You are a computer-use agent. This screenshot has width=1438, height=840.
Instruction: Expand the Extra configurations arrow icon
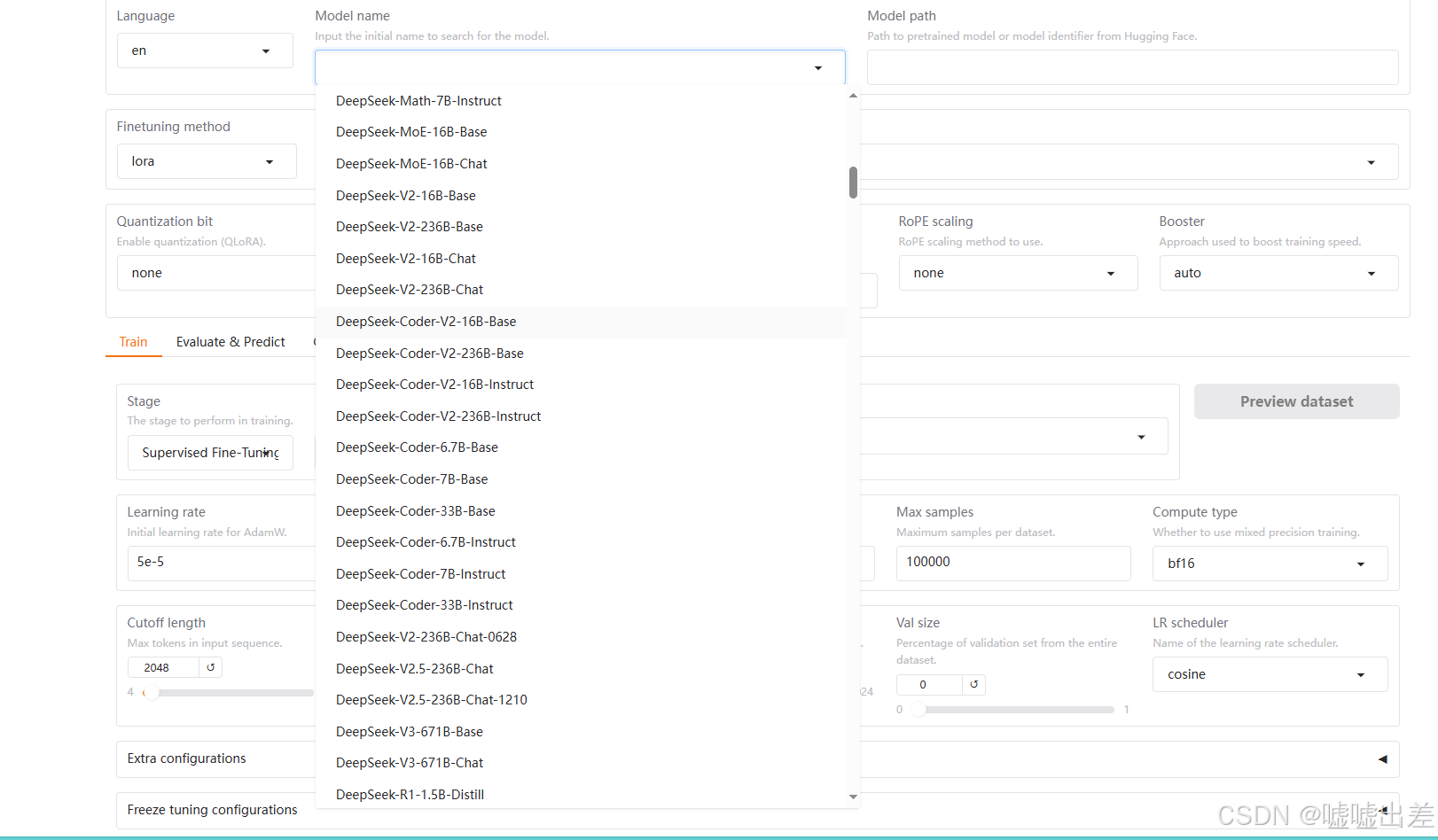pos(1382,759)
